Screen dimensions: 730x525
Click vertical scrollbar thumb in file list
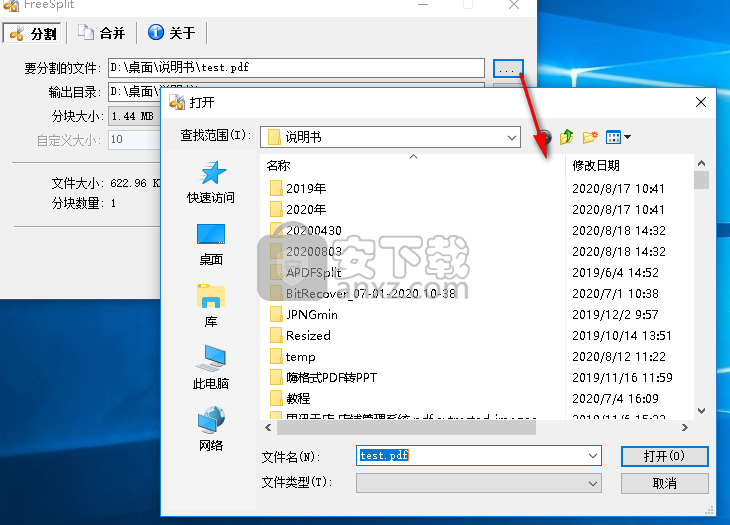pyautogui.click(x=701, y=180)
